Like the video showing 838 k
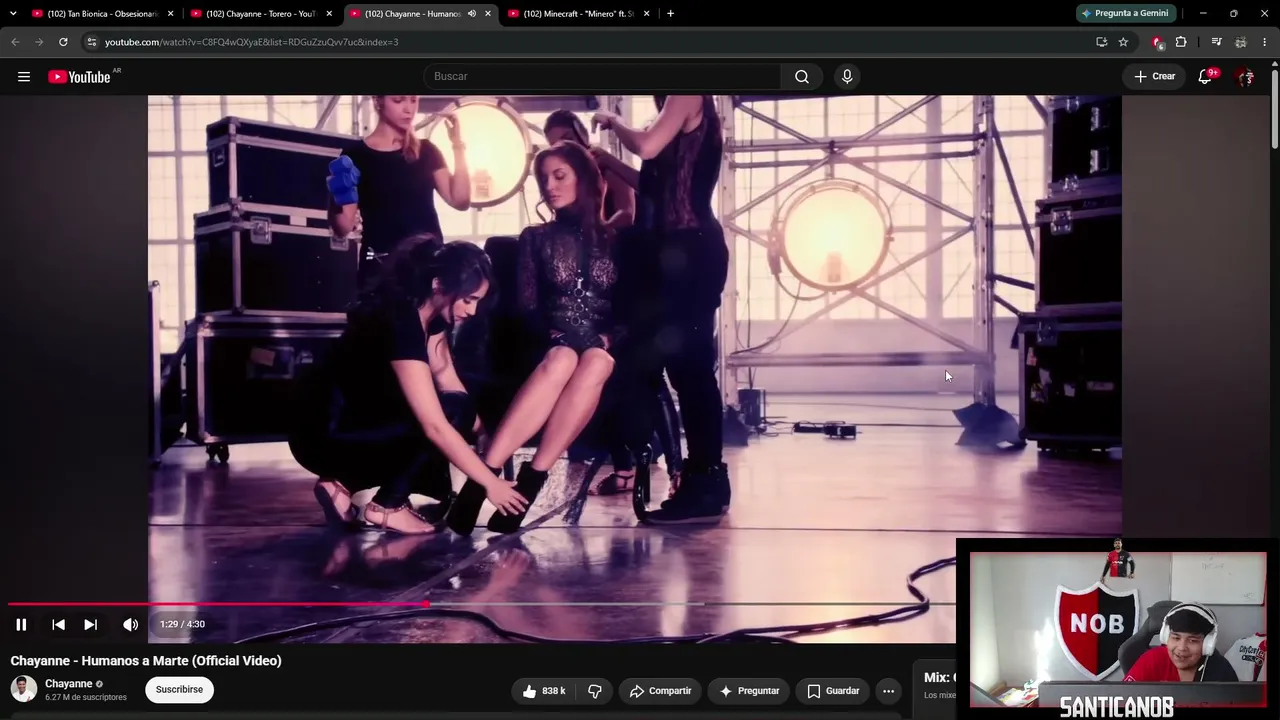The width and height of the screenshot is (1280, 720). (543, 691)
